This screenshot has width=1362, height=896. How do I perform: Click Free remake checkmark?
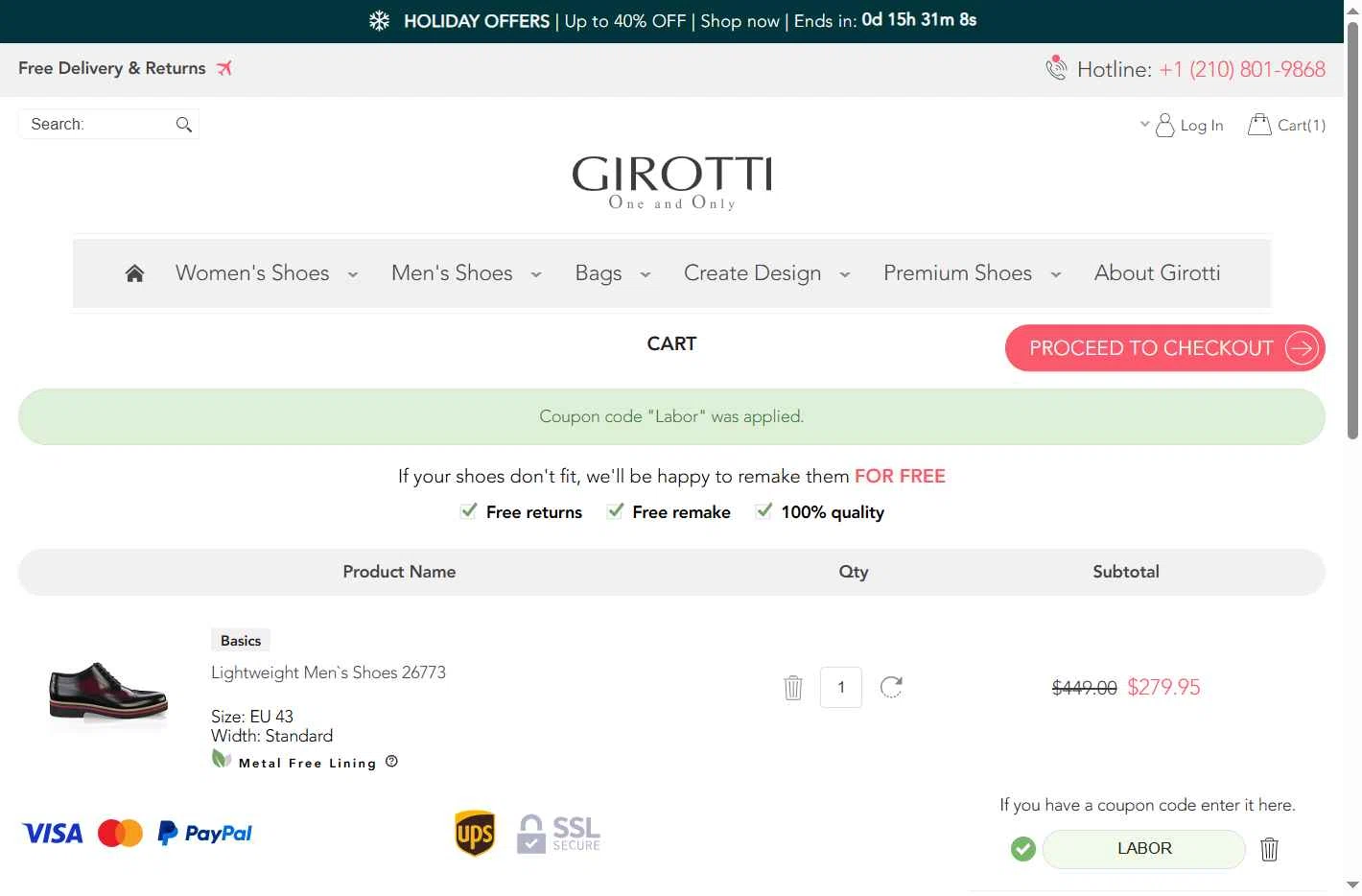pyautogui.click(x=616, y=511)
